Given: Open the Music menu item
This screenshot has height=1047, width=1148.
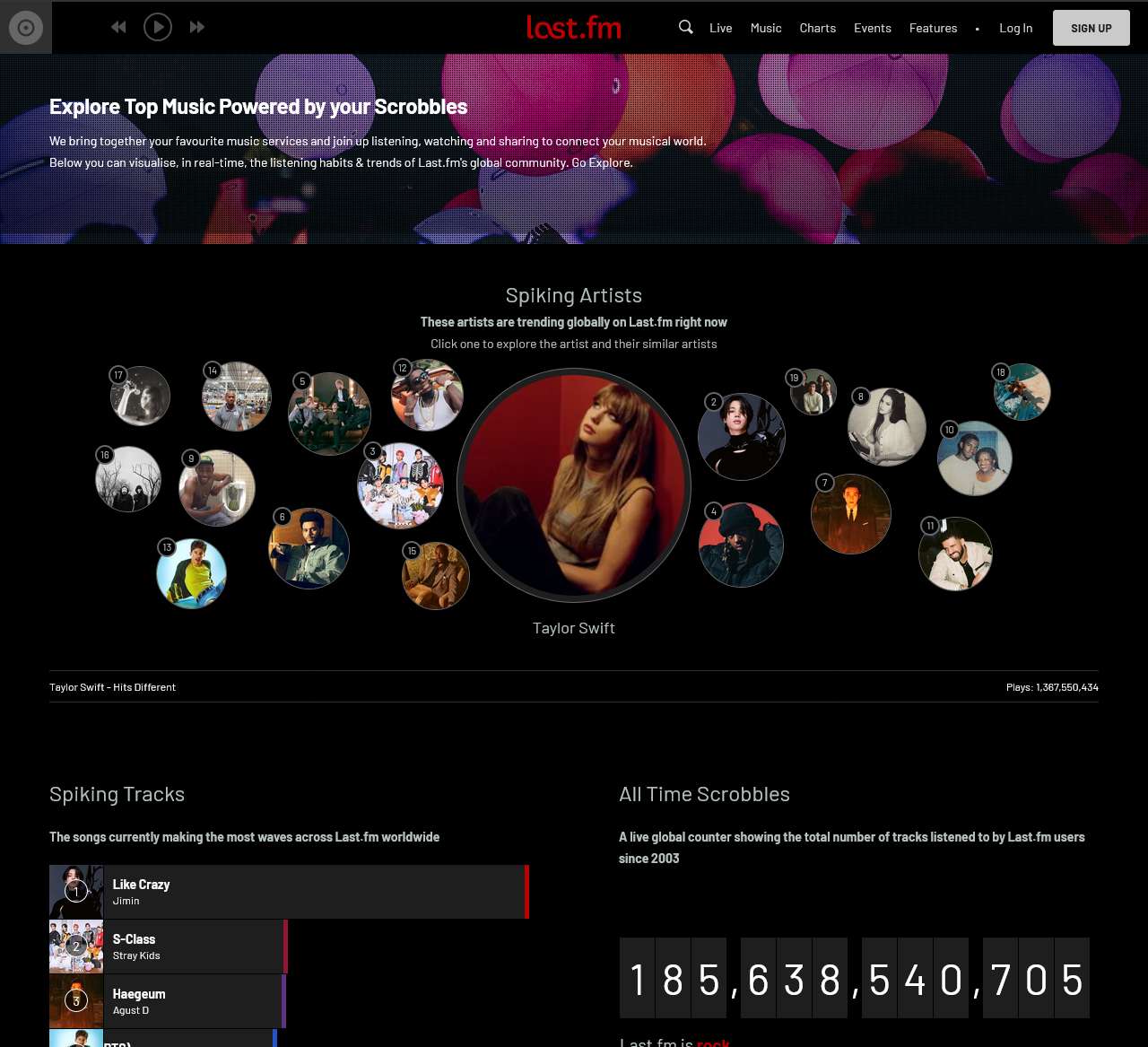Looking at the screenshot, I should click(766, 28).
